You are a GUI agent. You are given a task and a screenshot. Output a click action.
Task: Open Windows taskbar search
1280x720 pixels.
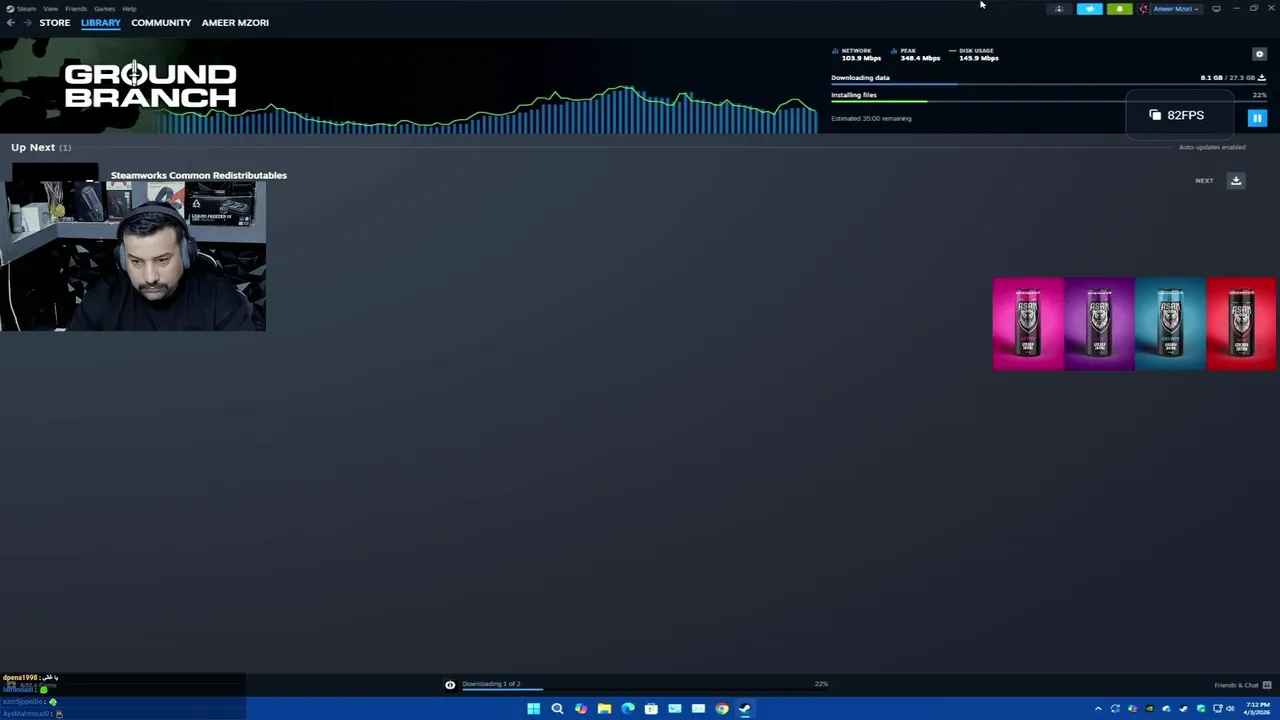tap(557, 709)
